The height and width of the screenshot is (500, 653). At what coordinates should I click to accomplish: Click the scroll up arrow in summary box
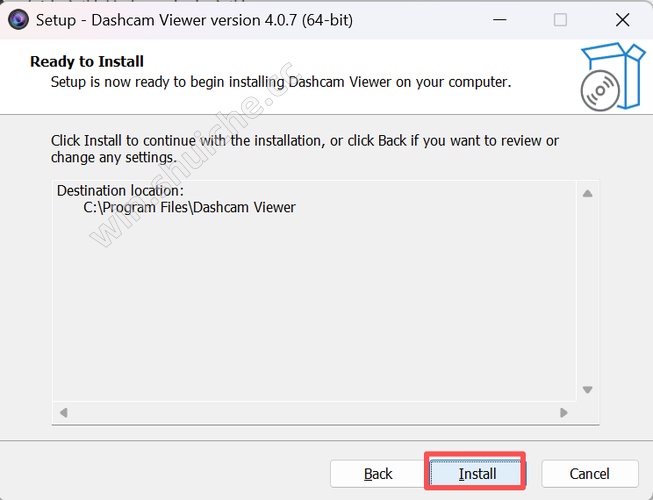588,194
